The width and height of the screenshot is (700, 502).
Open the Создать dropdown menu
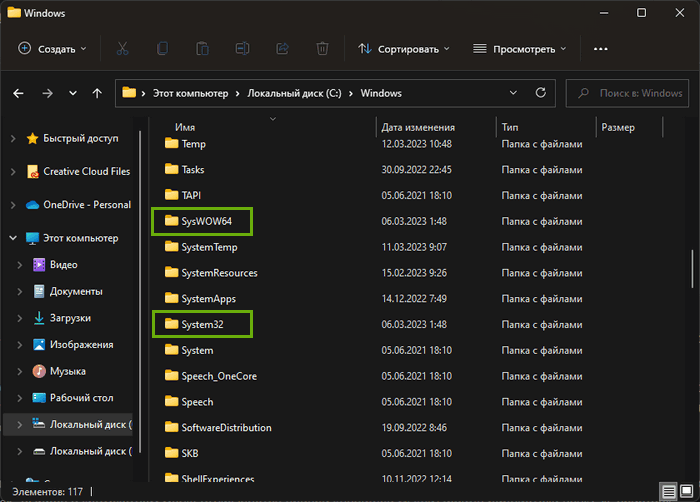coord(52,48)
